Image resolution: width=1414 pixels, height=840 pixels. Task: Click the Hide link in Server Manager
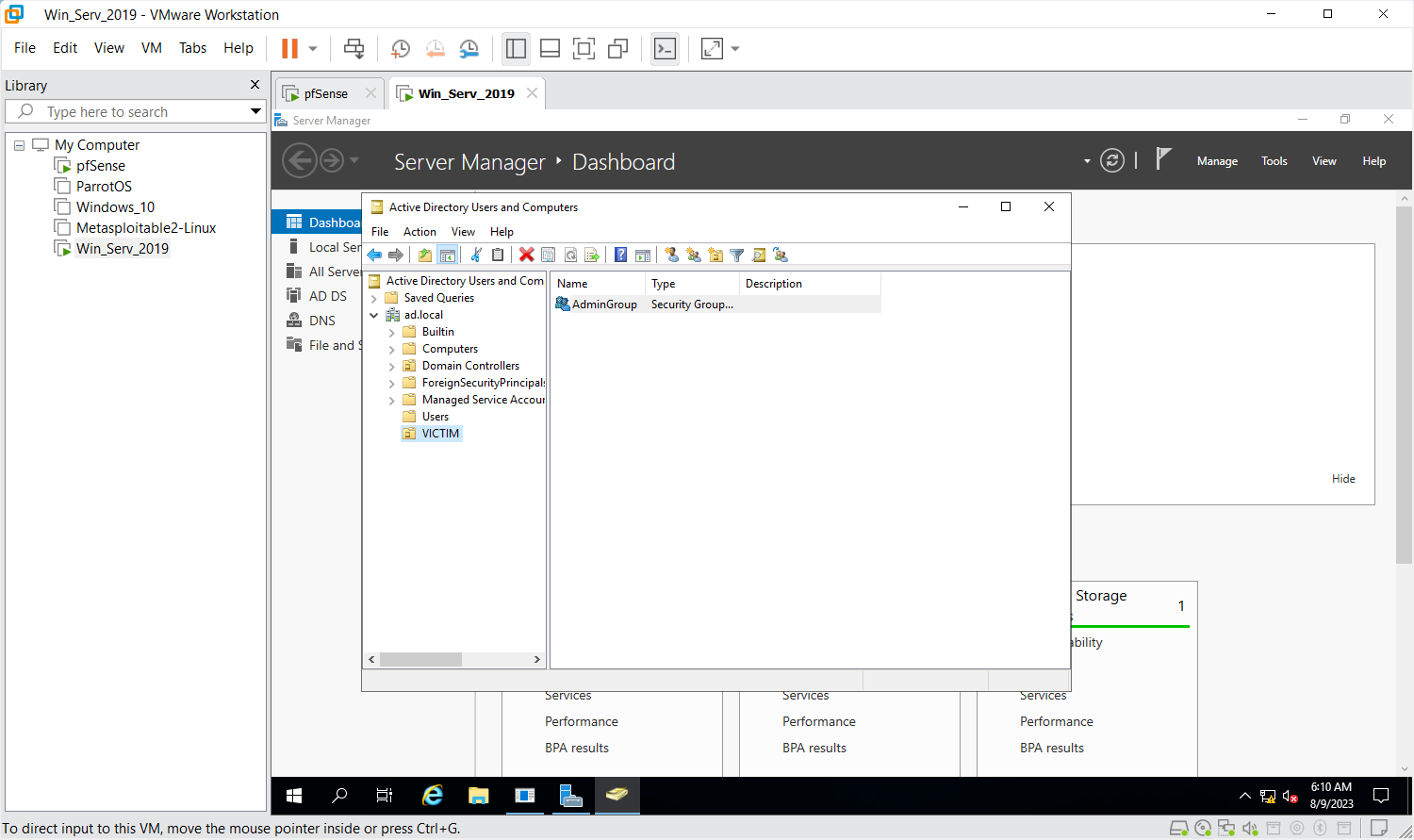1343,479
